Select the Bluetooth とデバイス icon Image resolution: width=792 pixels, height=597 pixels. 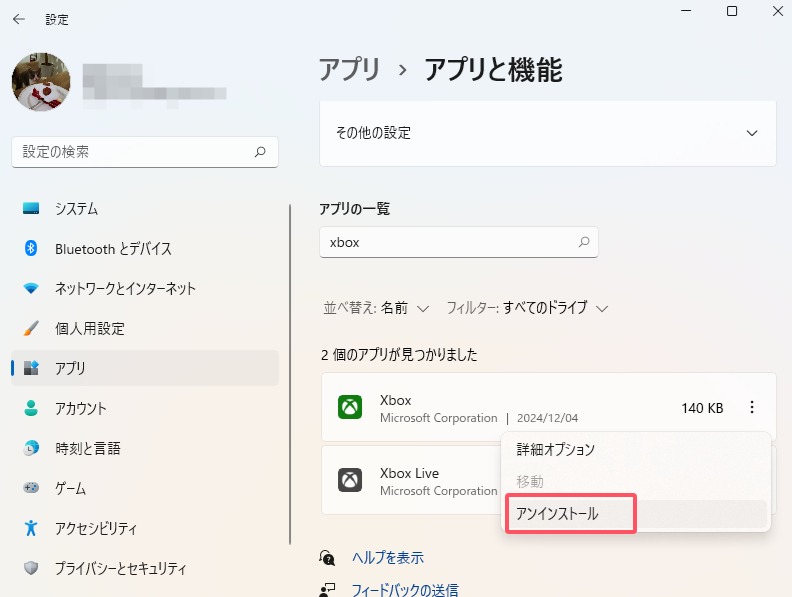[31, 248]
